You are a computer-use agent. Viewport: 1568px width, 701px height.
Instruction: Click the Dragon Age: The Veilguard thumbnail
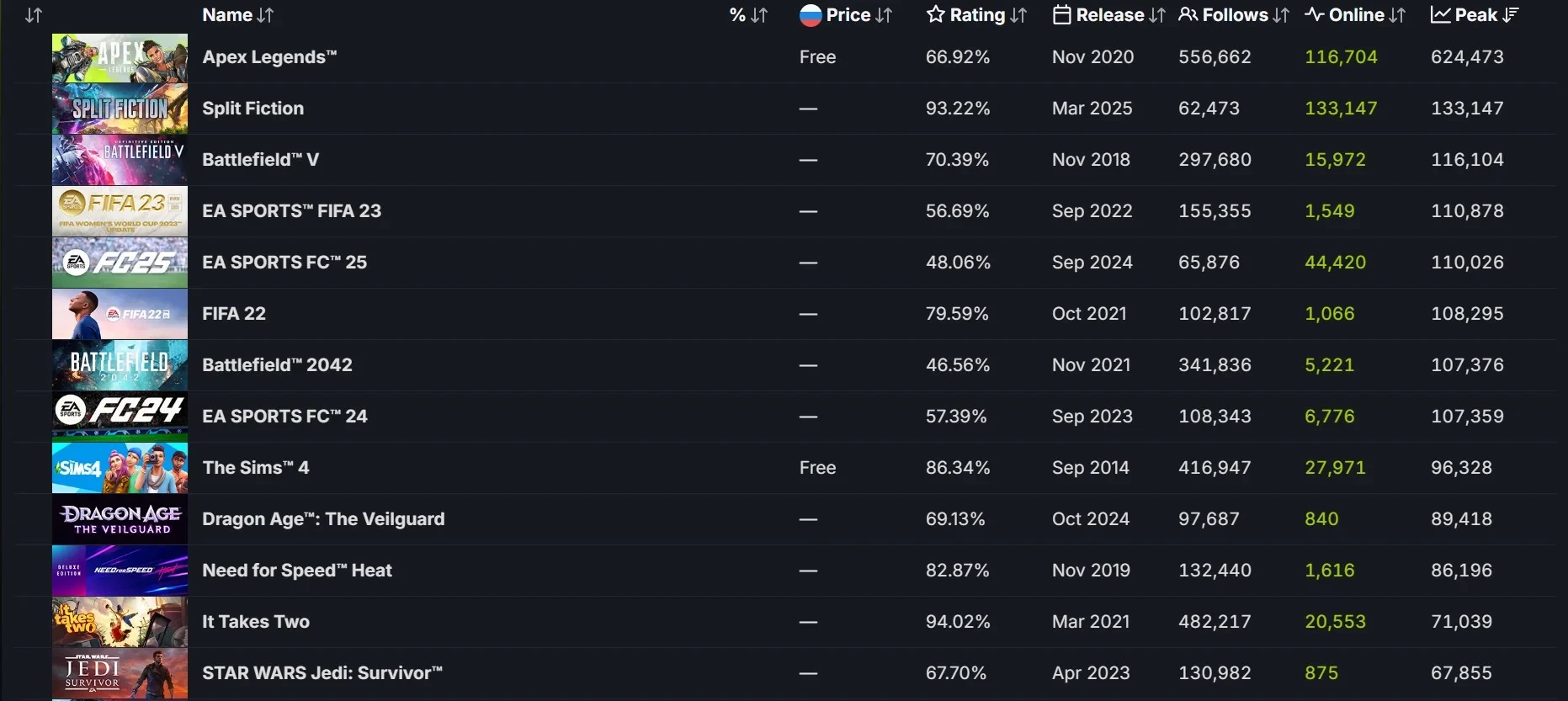(x=120, y=519)
